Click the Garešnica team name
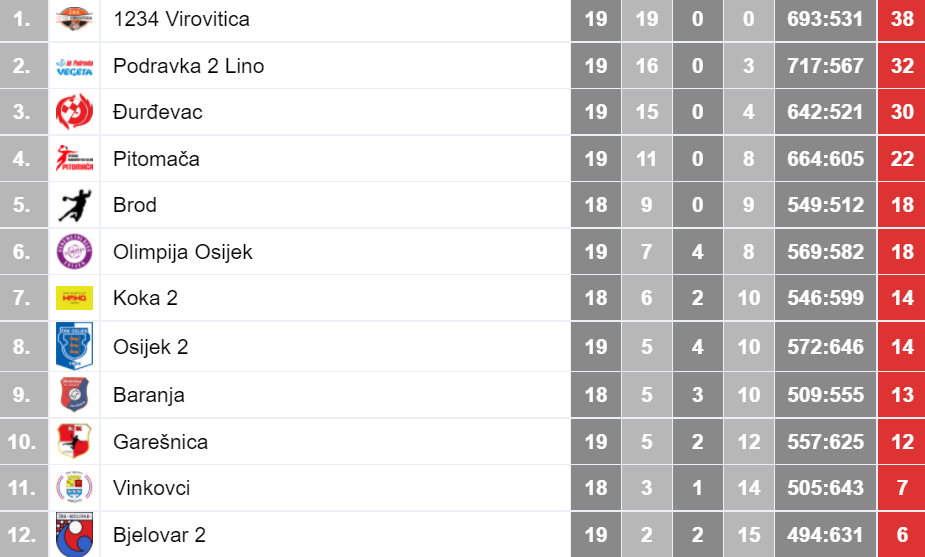925x557 pixels. click(160, 441)
